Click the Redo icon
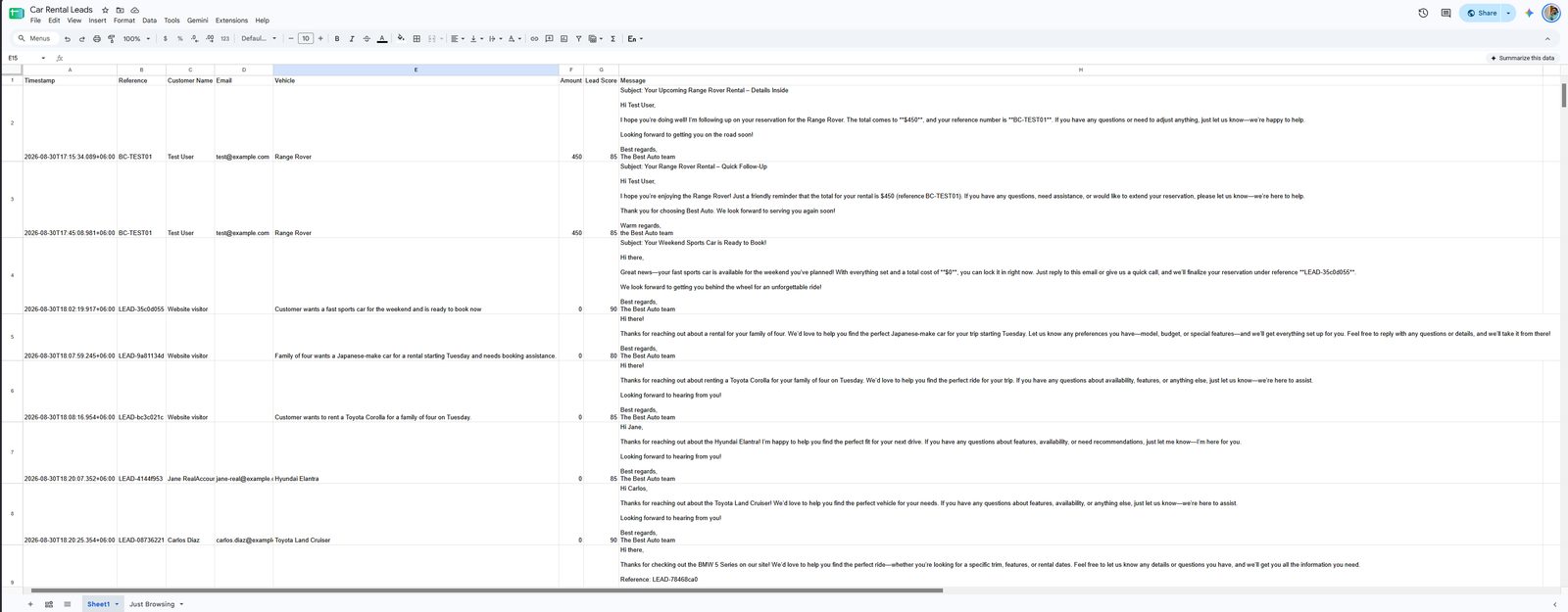 point(81,39)
